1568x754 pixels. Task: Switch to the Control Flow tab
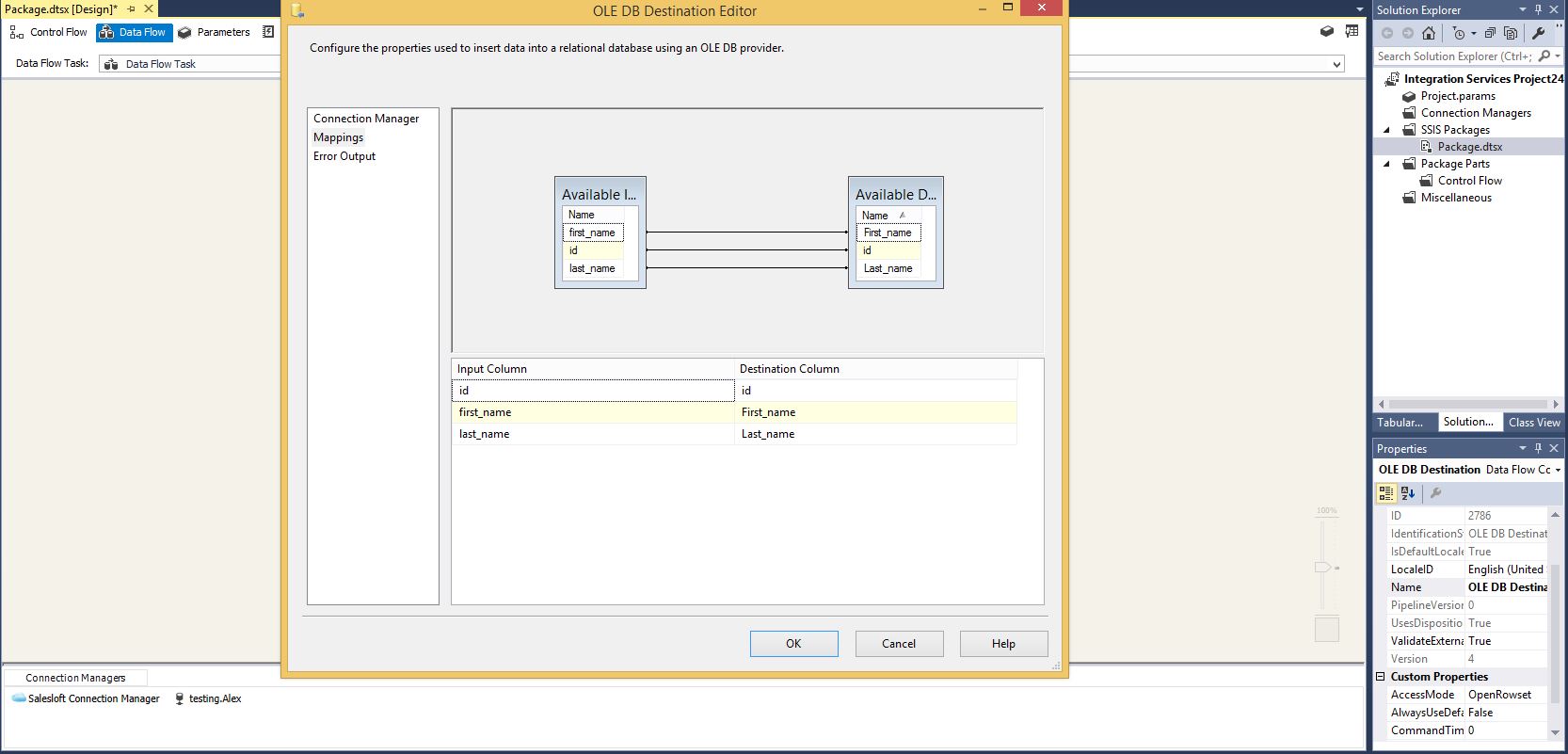tap(49, 32)
